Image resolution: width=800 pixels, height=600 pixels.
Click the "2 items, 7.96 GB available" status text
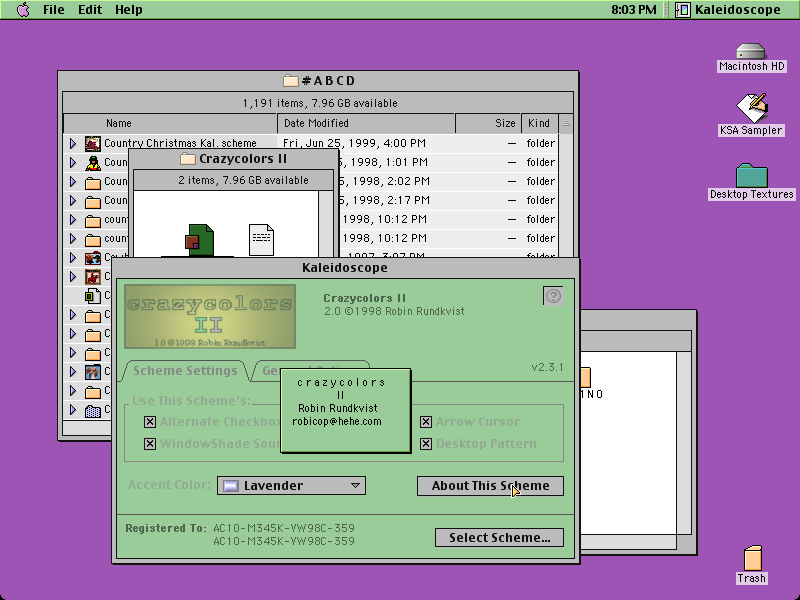[243, 181]
